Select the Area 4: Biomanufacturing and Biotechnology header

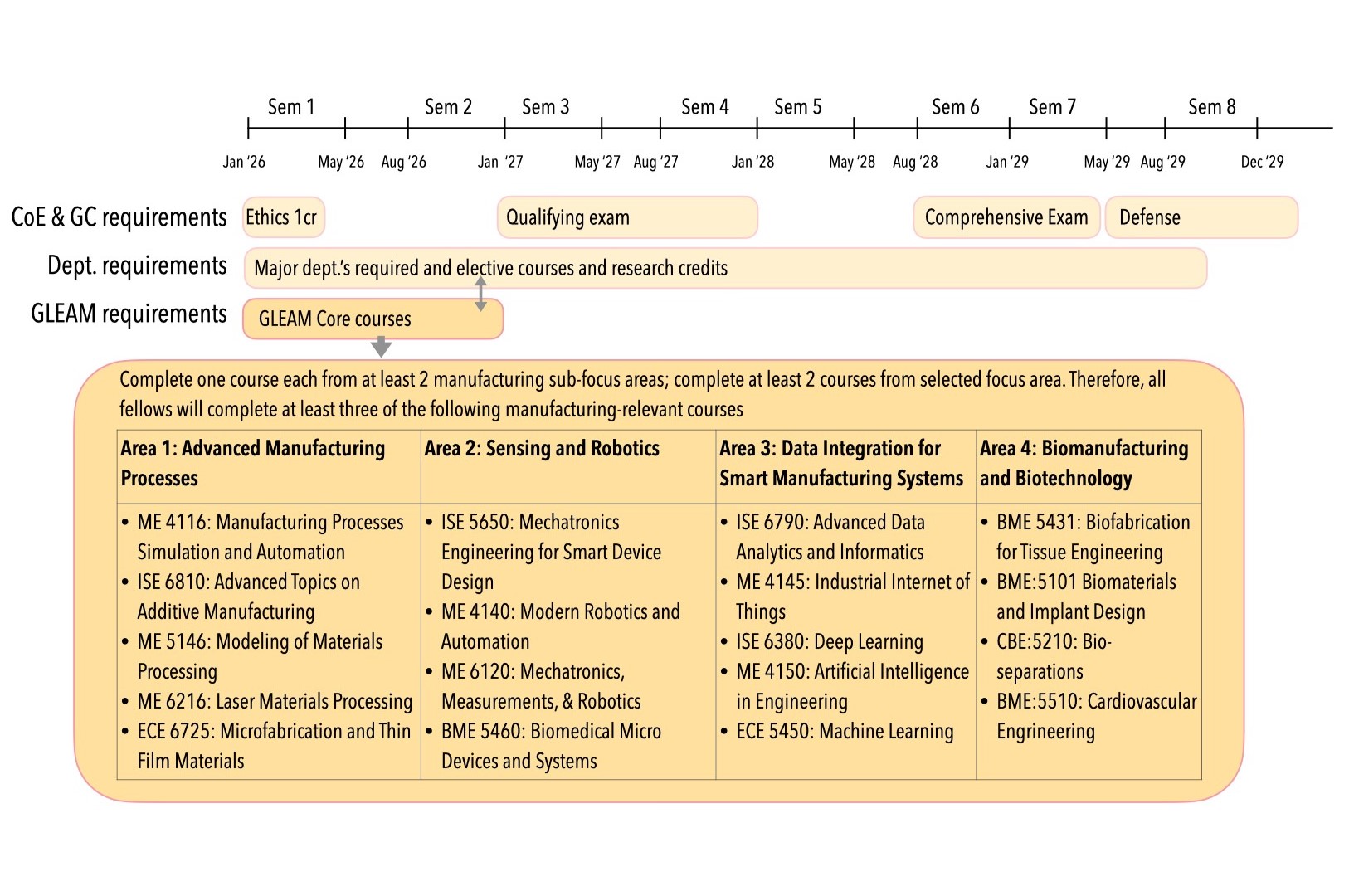[1084, 463]
